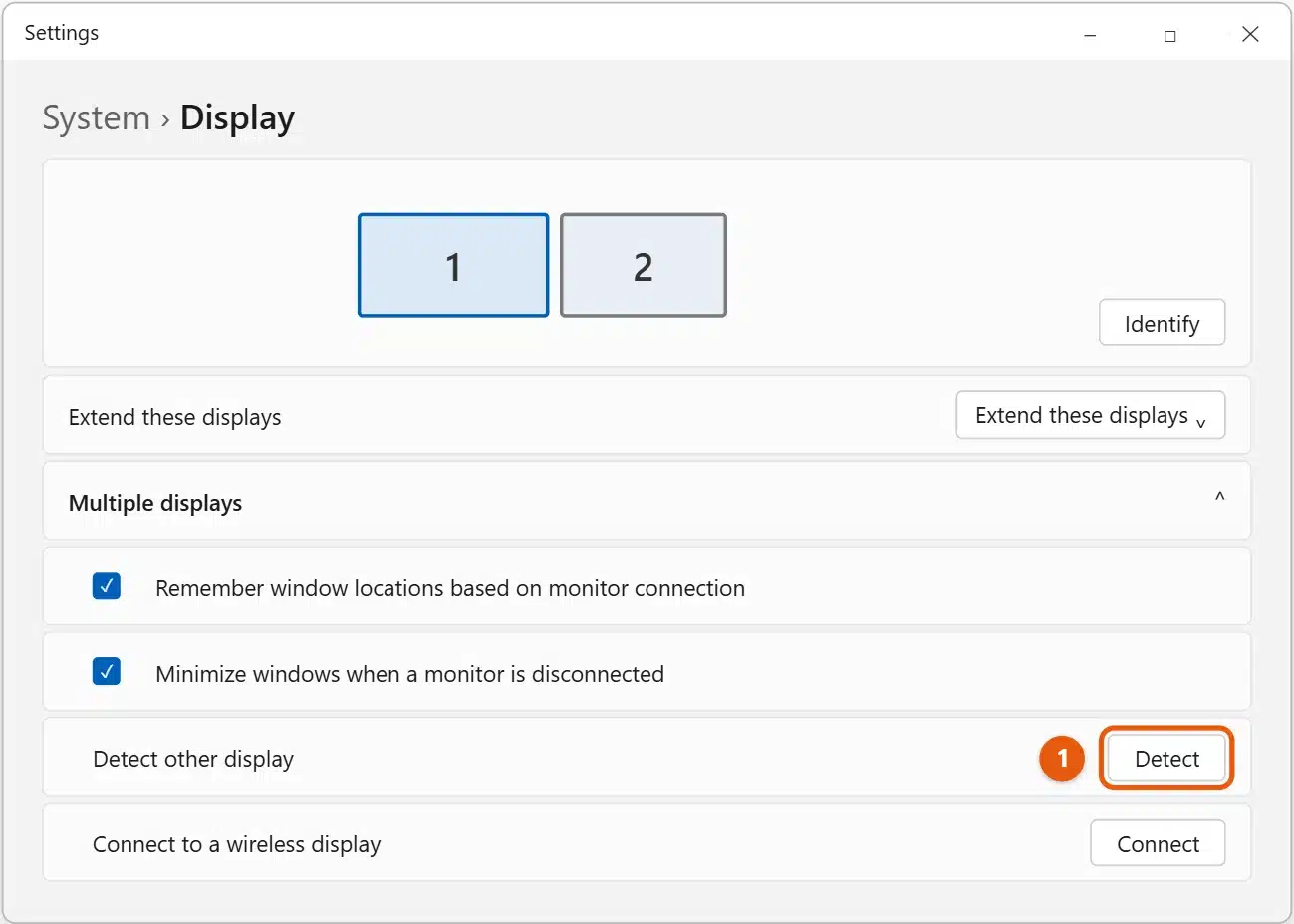Minimize the Settings window
Screen dimensions: 1294x924
click(x=1090, y=35)
